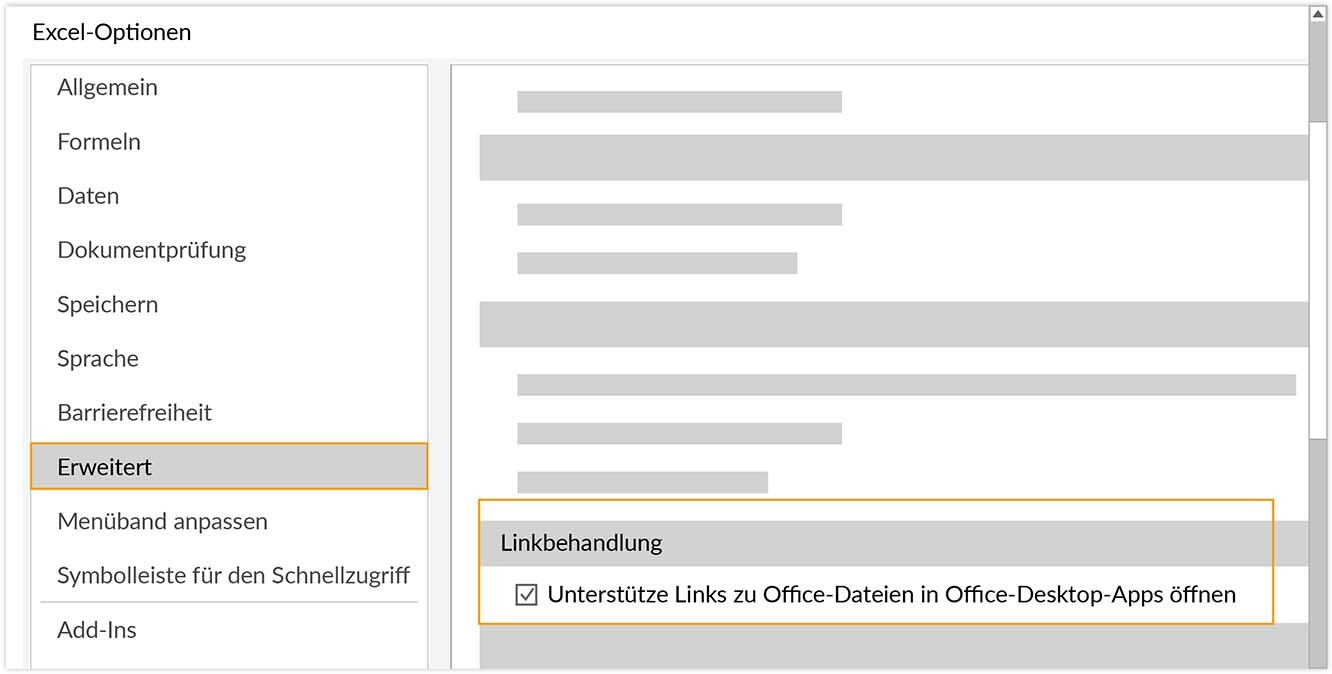Viewport: 1332px width, 674px height.
Task: Open Barrierefreiheit settings
Action: (x=134, y=412)
